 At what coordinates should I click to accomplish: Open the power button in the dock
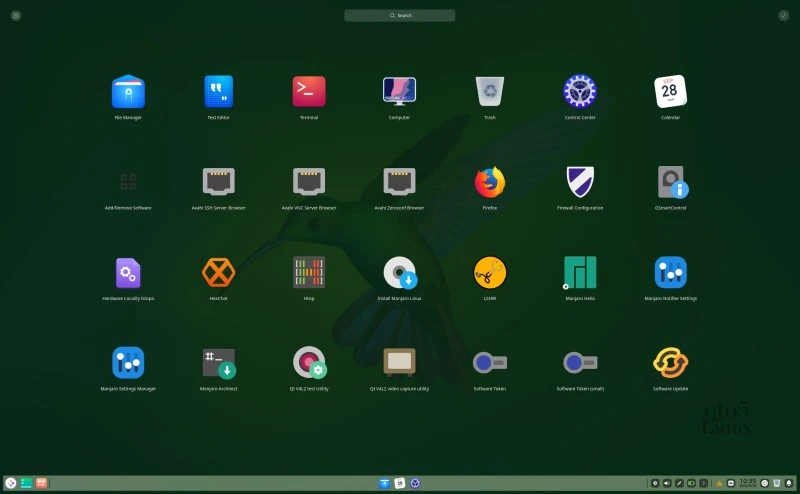click(x=764, y=483)
